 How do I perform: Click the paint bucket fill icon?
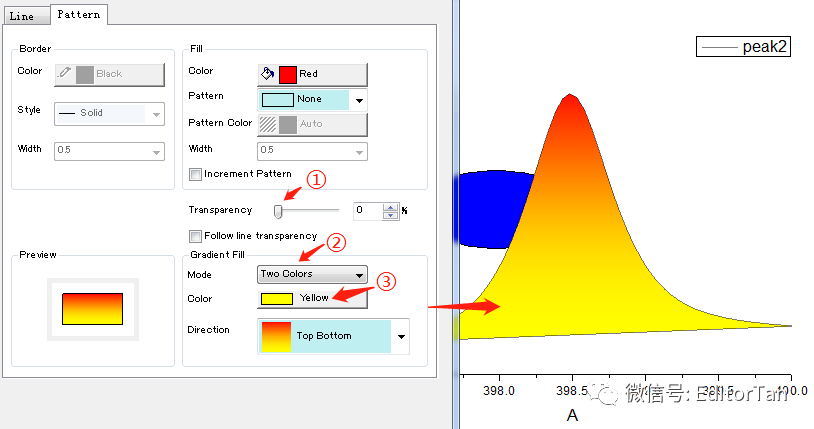pyautogui.click(x=268, y=74)
